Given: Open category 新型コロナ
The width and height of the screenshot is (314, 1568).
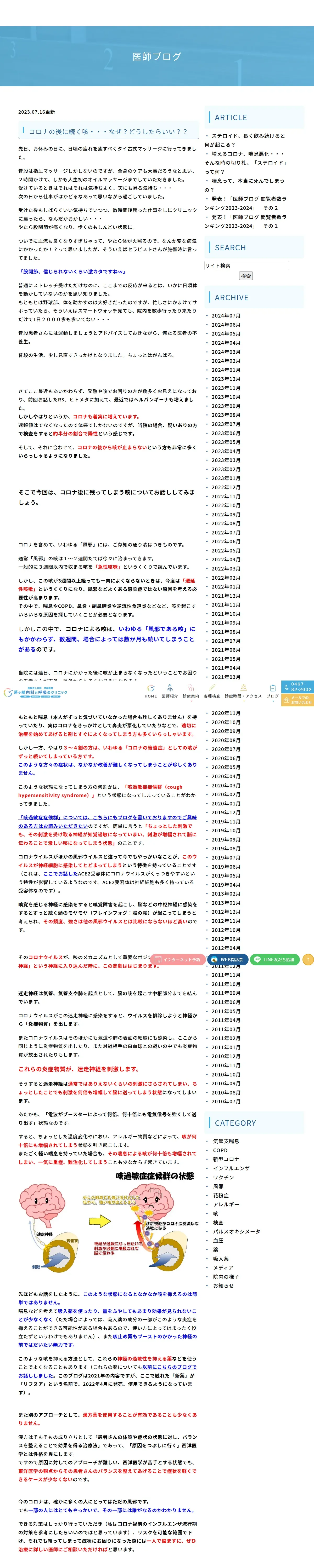Looking at the screenshot, I should tap(226, 1160).
